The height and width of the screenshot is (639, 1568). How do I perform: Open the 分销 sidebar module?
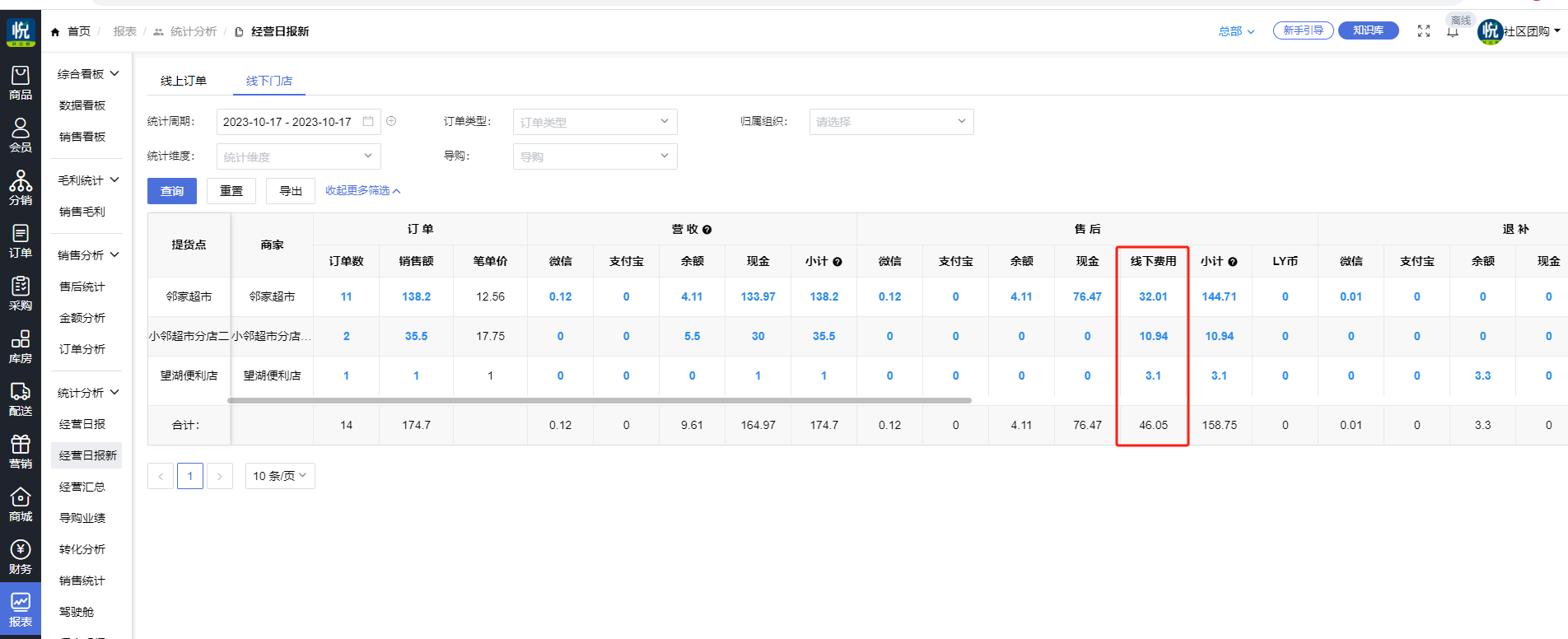21,189
